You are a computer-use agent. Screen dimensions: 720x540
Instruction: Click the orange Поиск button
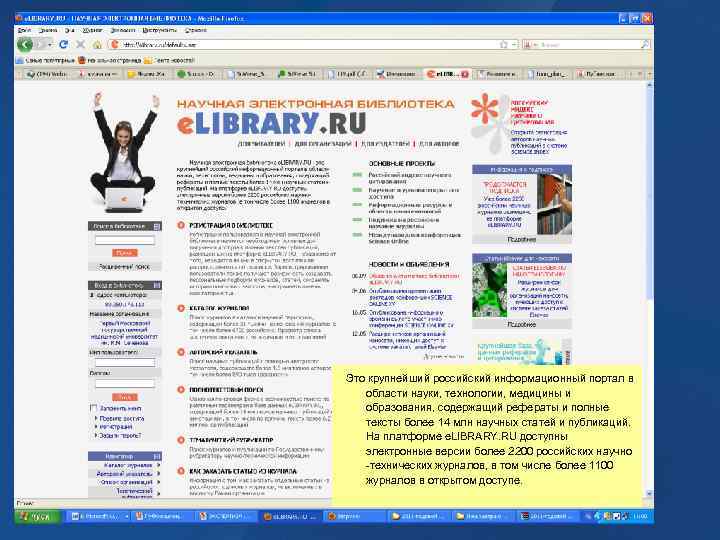(124, 253)
